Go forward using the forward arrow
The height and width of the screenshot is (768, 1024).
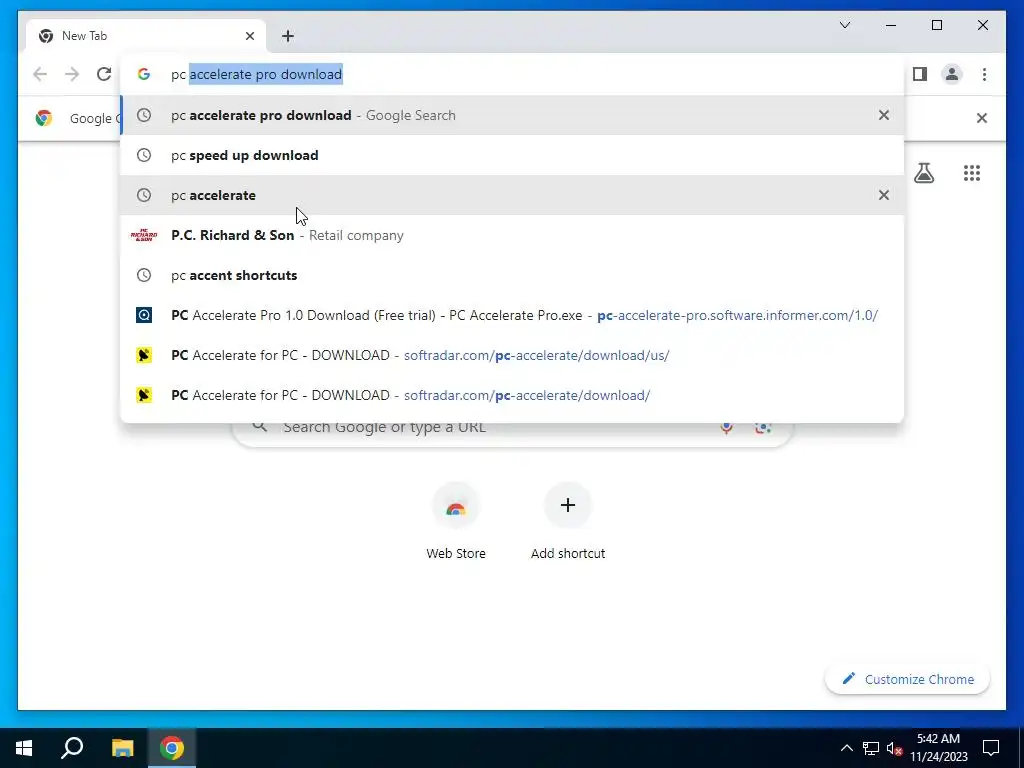pos(72,74)
